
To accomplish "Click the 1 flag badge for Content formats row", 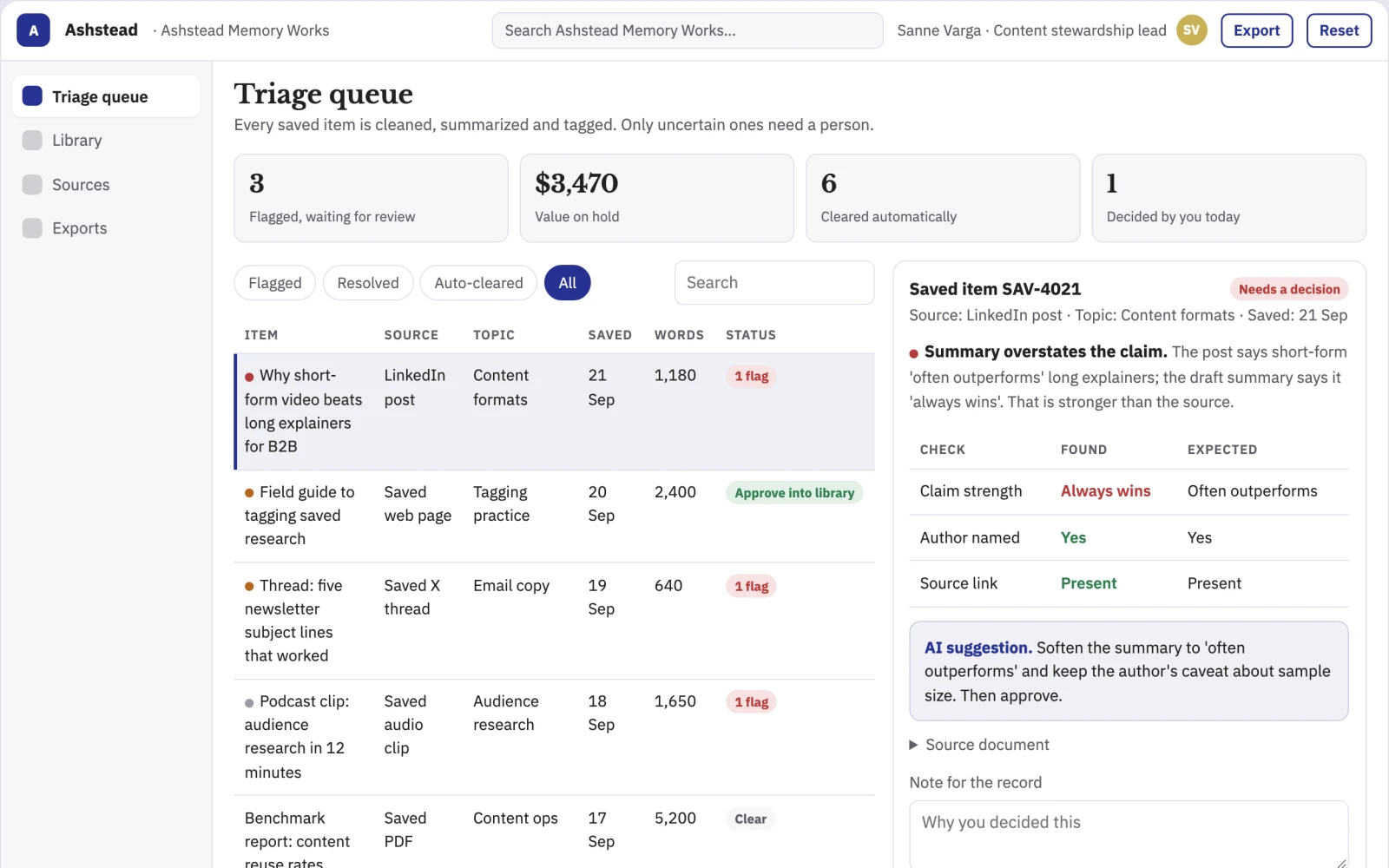I will click(x=751, y=377).
